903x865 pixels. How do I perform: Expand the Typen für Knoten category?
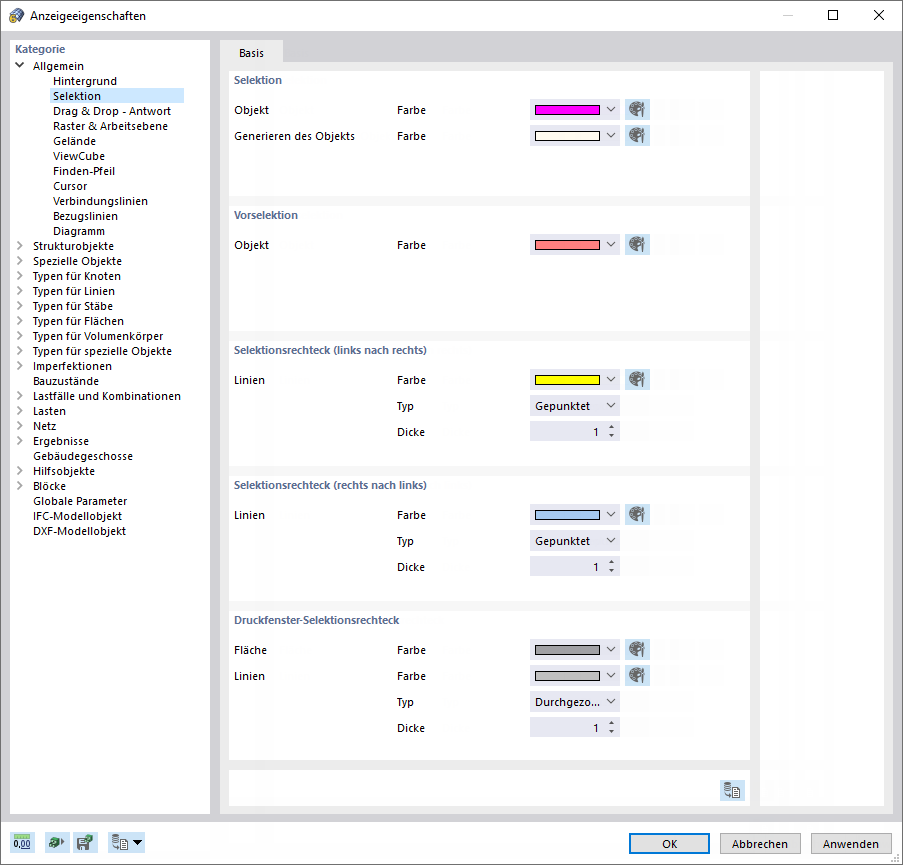[x=20, y=275]
